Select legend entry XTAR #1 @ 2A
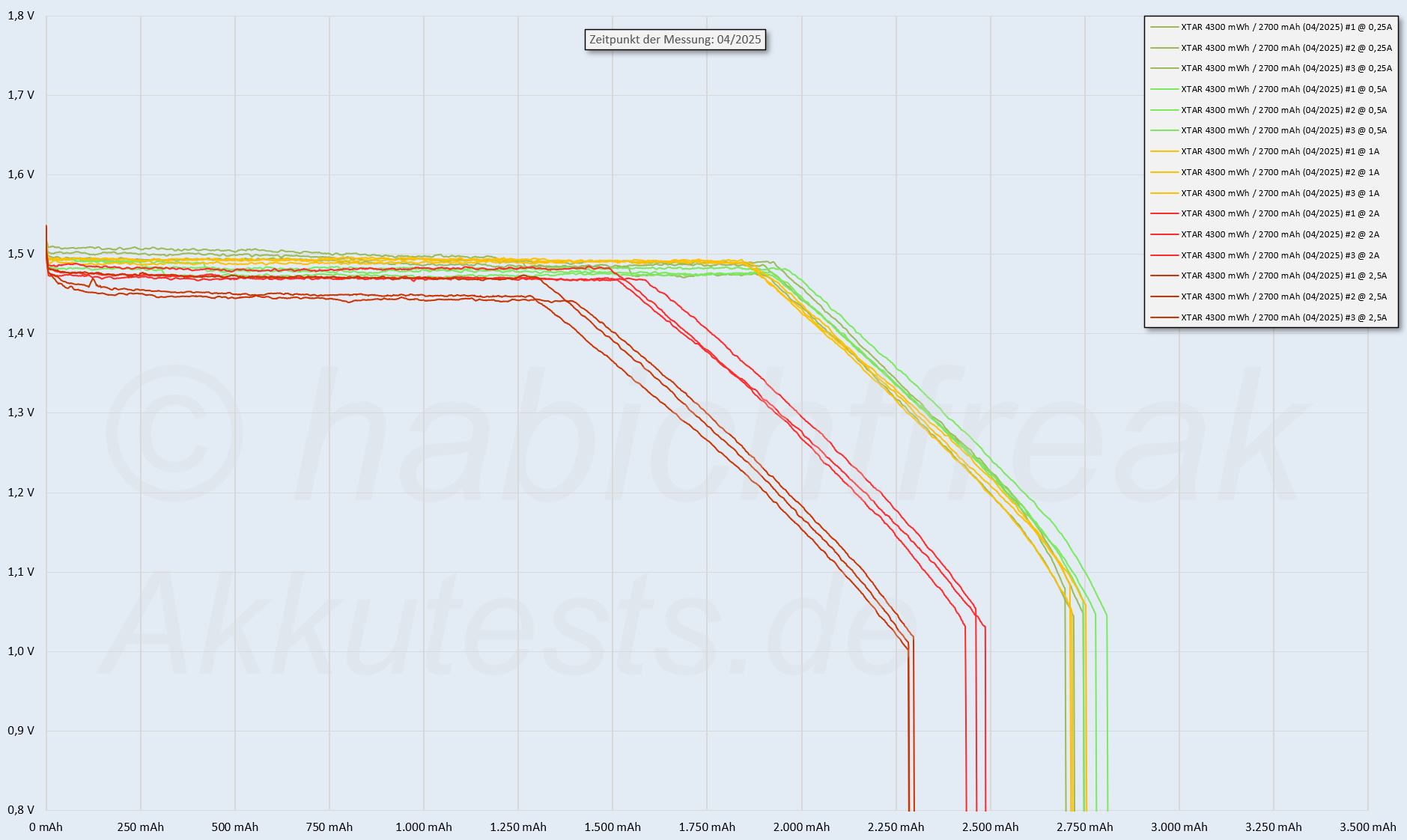1407x840 pixels. pos(1265,213)
